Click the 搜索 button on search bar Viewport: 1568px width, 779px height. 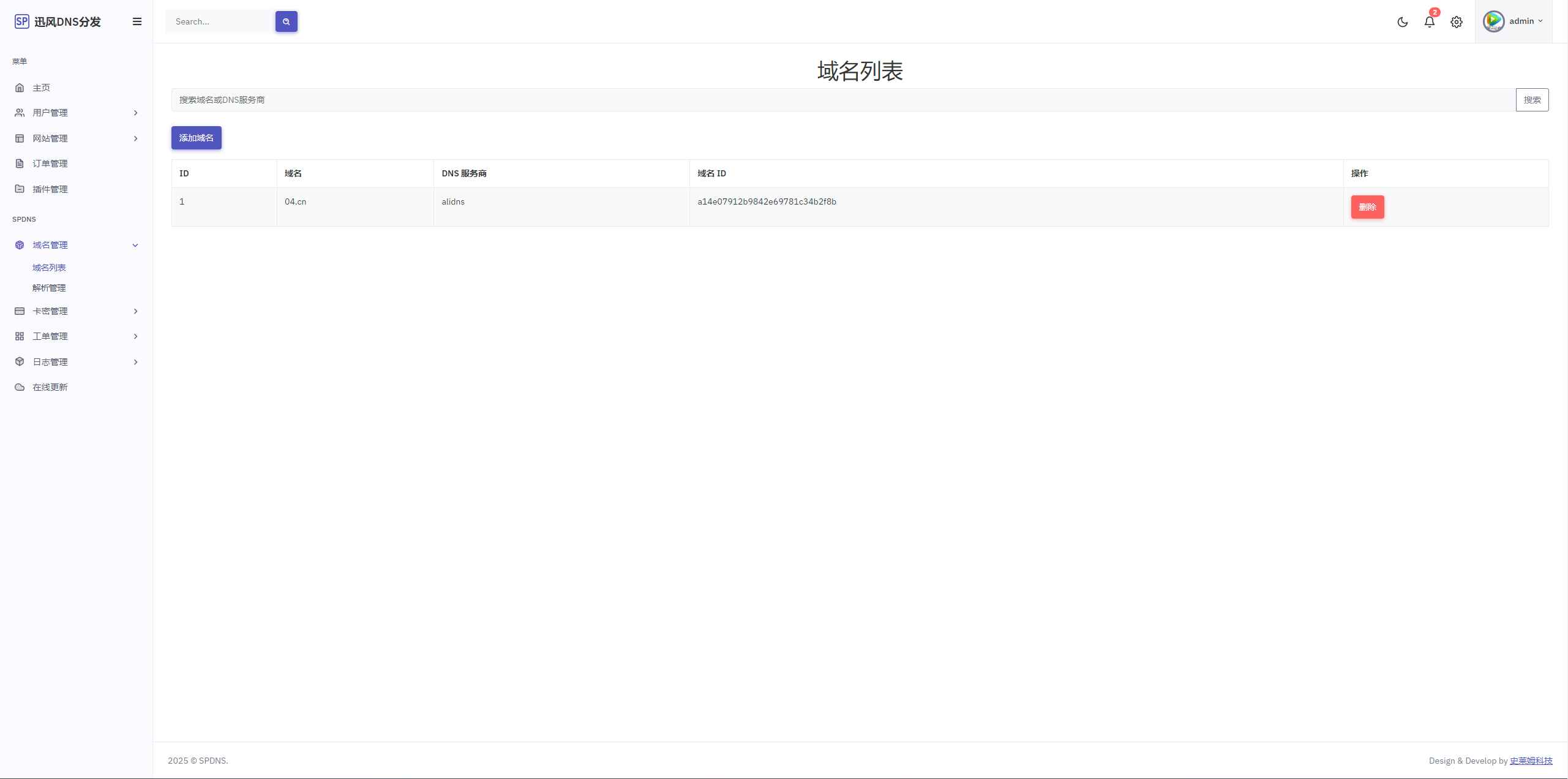tap(1531, 99)
